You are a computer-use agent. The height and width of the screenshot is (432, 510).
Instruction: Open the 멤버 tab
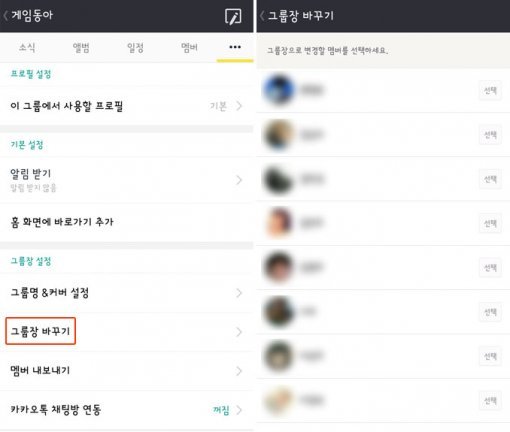click(x=189, y=47)
